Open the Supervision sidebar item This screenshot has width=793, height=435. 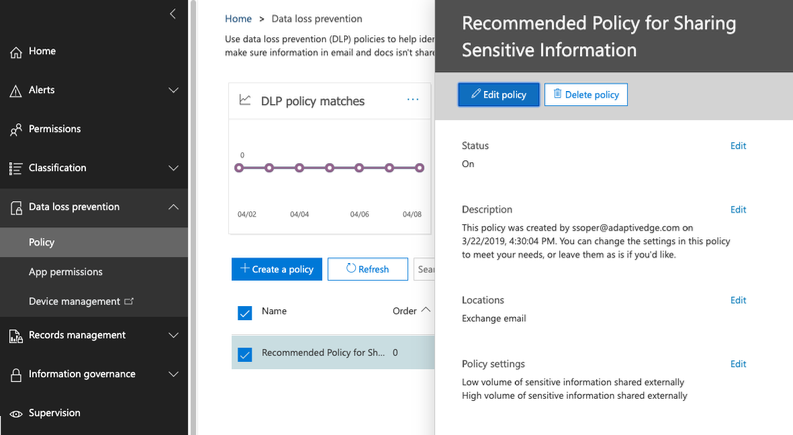tap(94, 413)
